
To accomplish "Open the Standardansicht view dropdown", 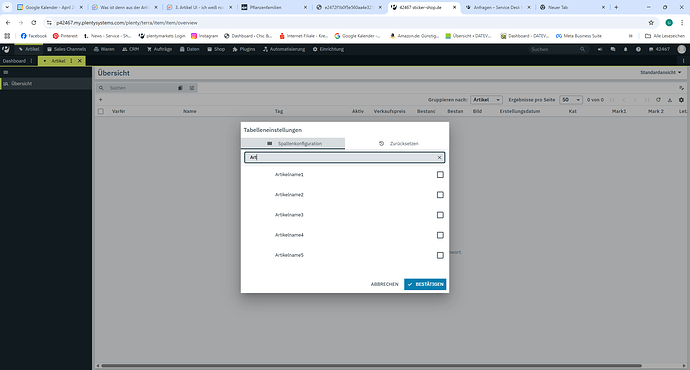I will click(661, 73).
